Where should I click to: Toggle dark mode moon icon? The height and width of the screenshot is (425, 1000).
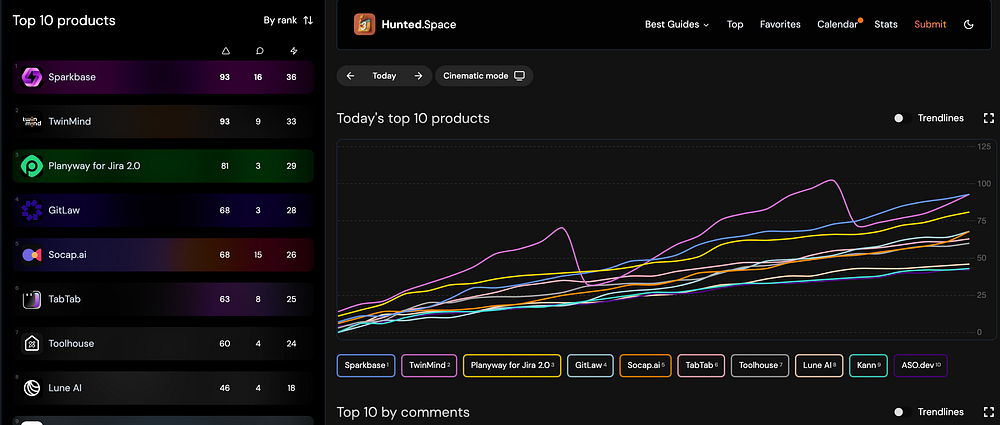[x=968, y=24]
